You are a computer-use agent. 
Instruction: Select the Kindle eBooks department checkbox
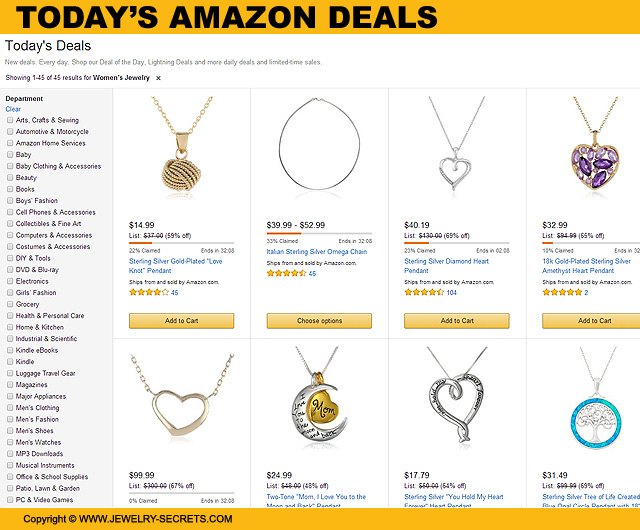coord(10,350)
